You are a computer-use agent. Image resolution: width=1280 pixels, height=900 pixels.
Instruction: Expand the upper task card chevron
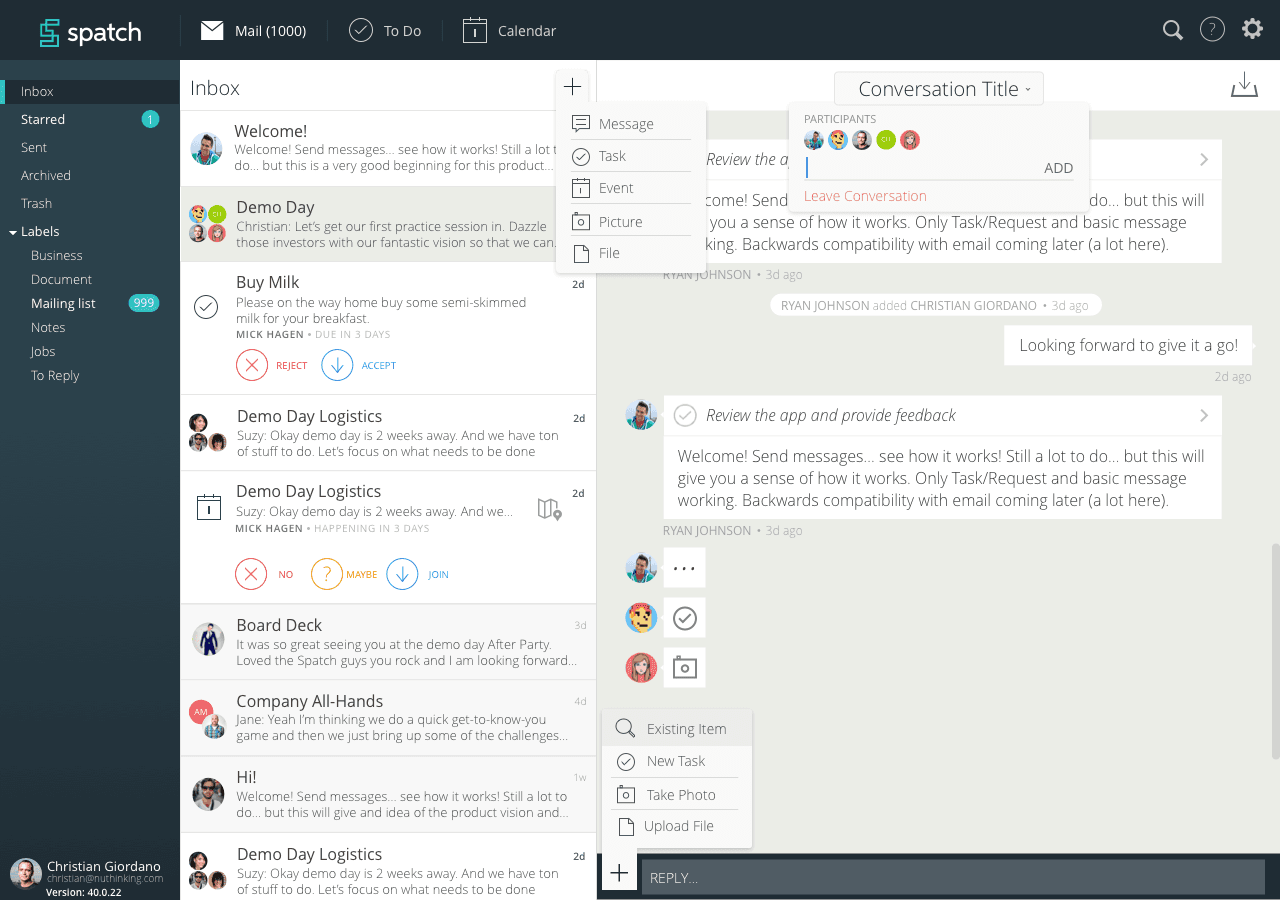point(1204,159)
